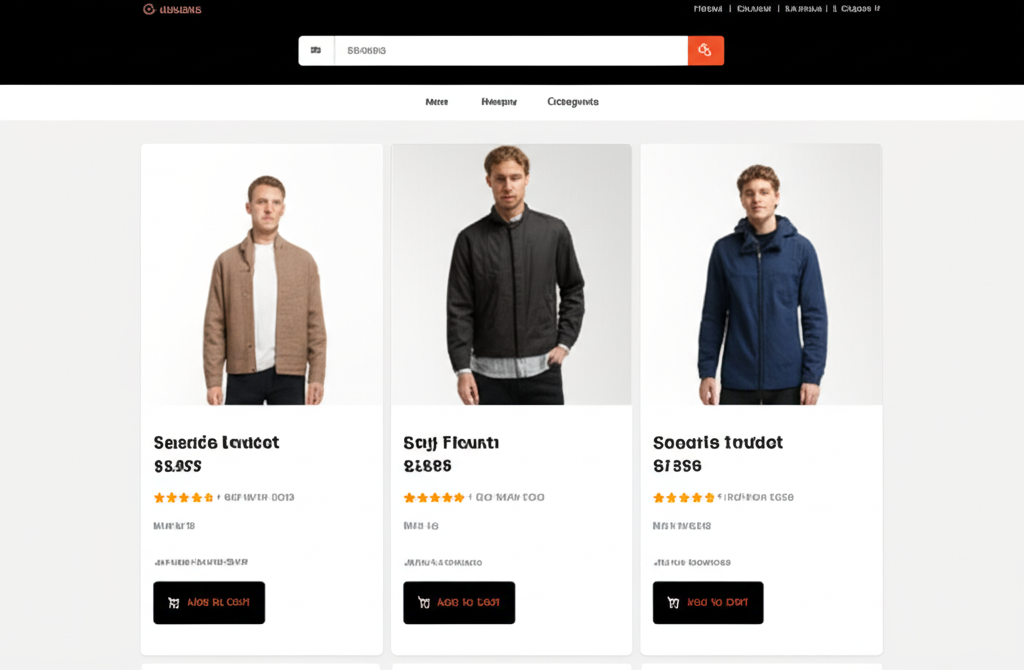Click the cart icon under the brown jacket

point(174,603)
